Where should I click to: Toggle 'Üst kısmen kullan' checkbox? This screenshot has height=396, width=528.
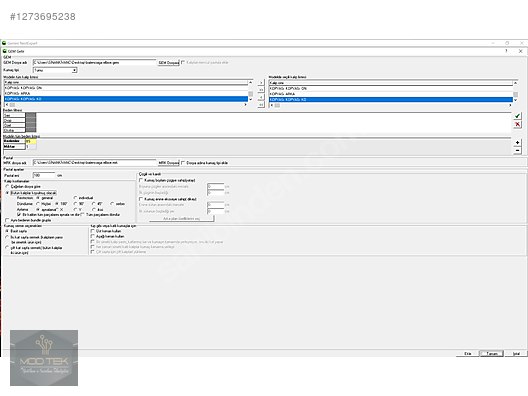tap(93, 231)
